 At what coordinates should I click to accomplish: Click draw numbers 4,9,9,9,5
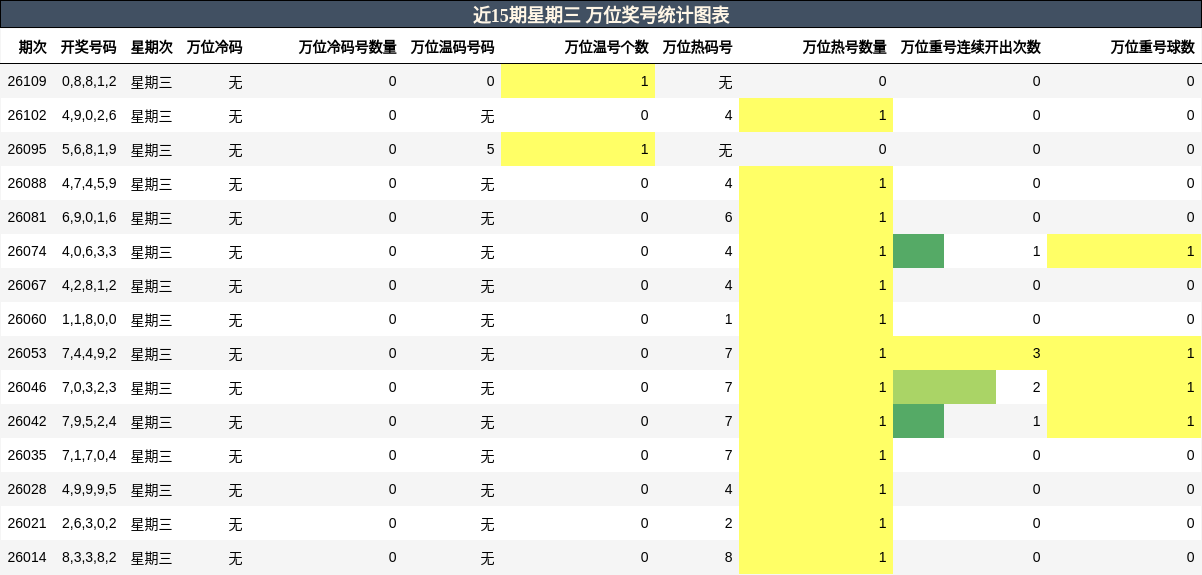point(89,489)
